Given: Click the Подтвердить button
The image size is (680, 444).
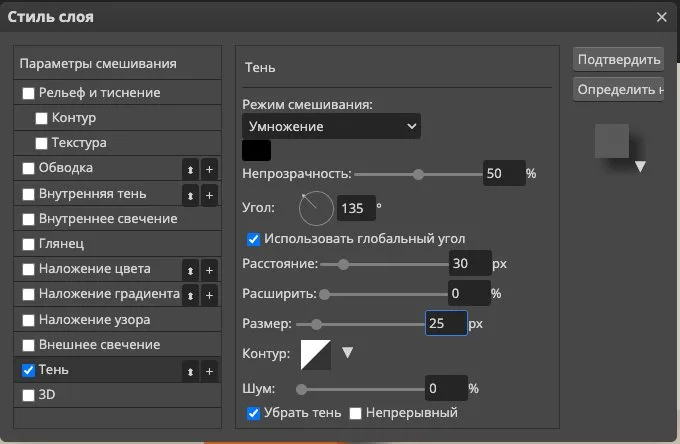Looking at the screenshot, I should pos(618,59).
